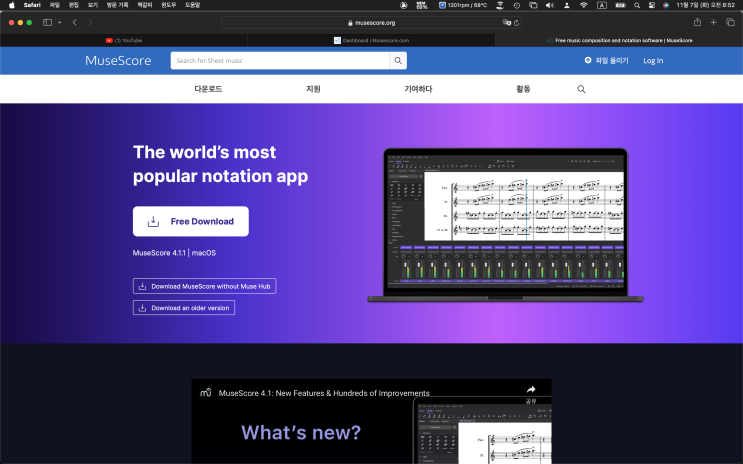Go forward to next page
This screenshot has height=464, width=743.
tap(90, 22)
